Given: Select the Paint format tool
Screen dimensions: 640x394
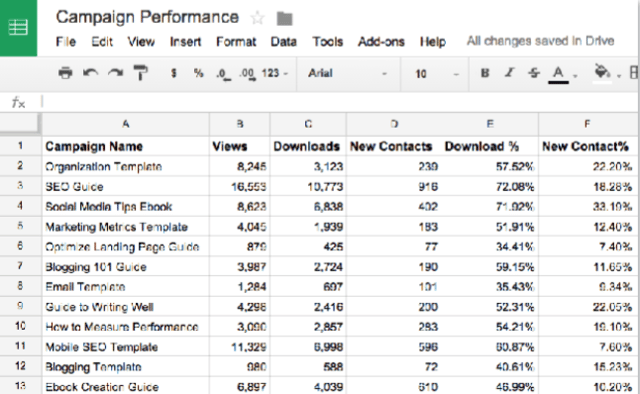Looking at the screenshot, I should point(140,73).
